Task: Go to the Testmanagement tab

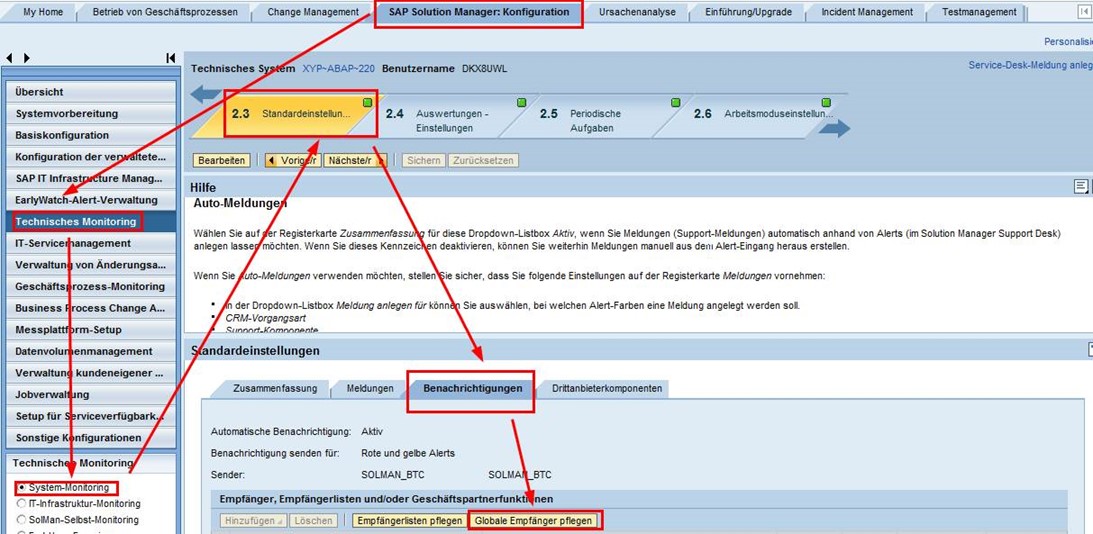Action: (x=979, y=12)
